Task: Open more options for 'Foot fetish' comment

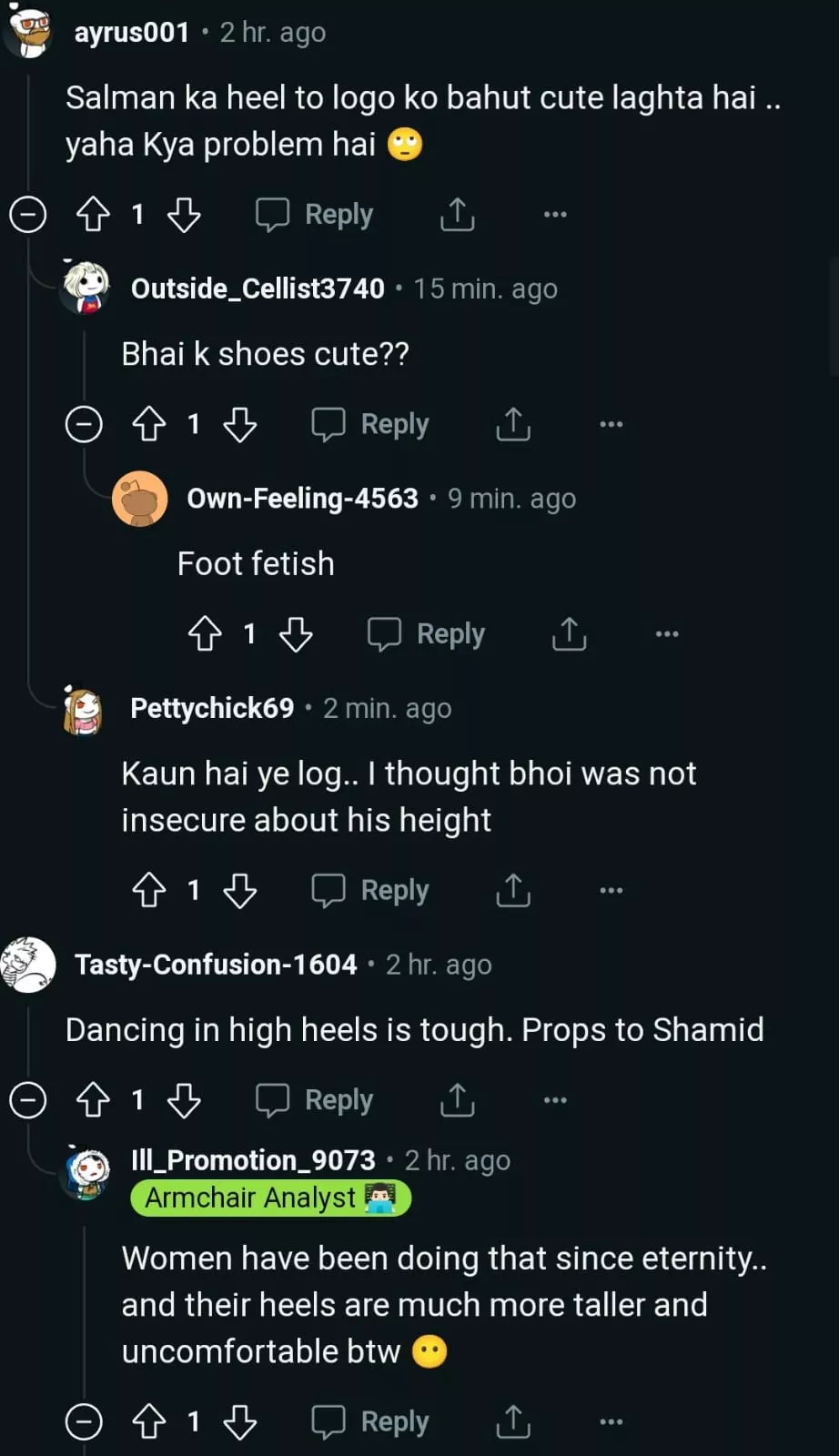Action: [667, 634]
